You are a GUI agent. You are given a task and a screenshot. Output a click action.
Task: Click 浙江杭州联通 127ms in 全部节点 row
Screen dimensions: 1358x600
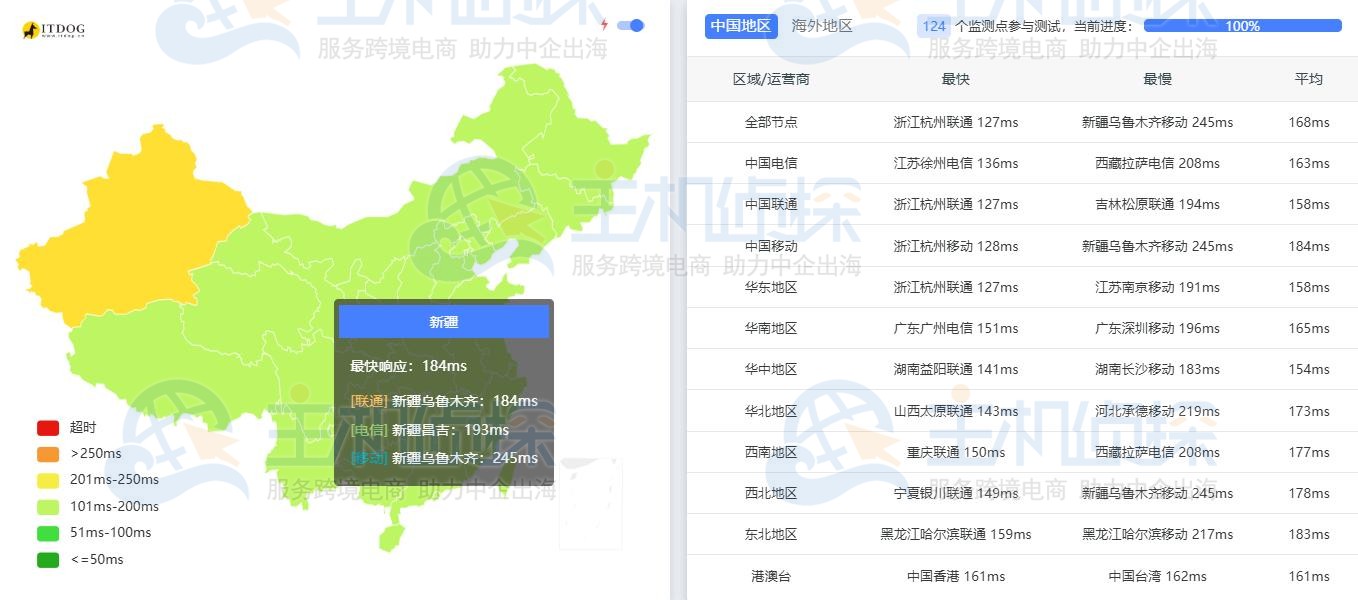click(955, 122)
